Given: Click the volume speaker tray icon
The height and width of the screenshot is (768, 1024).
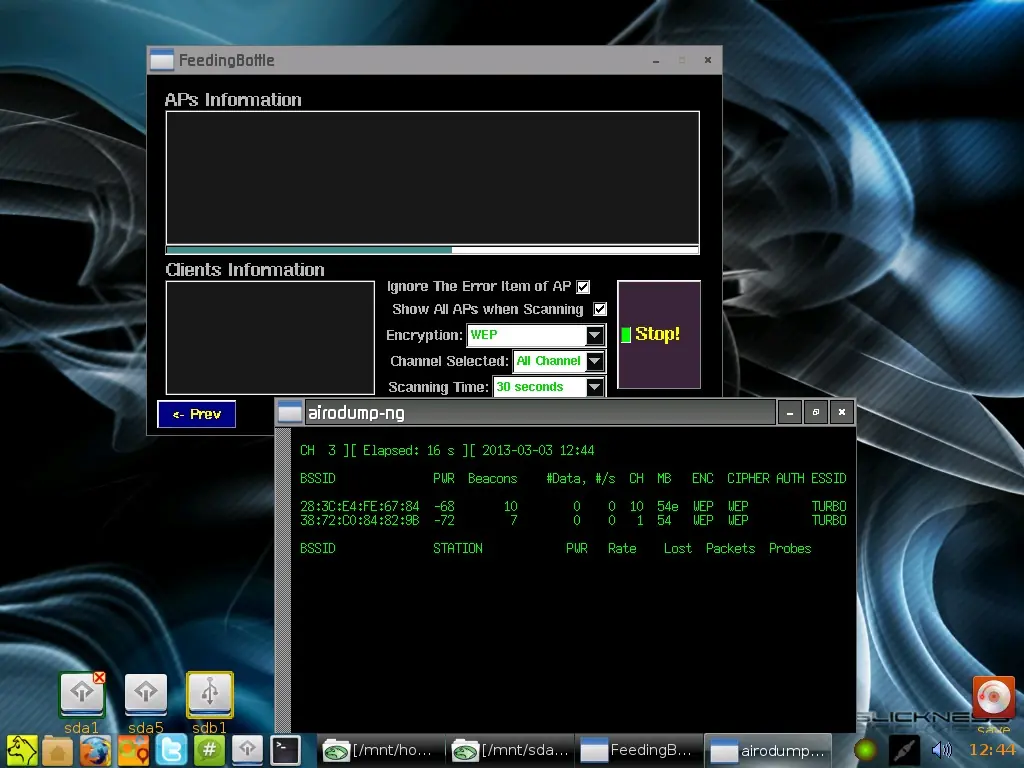Looking at the screenshot, I should 941,750.
